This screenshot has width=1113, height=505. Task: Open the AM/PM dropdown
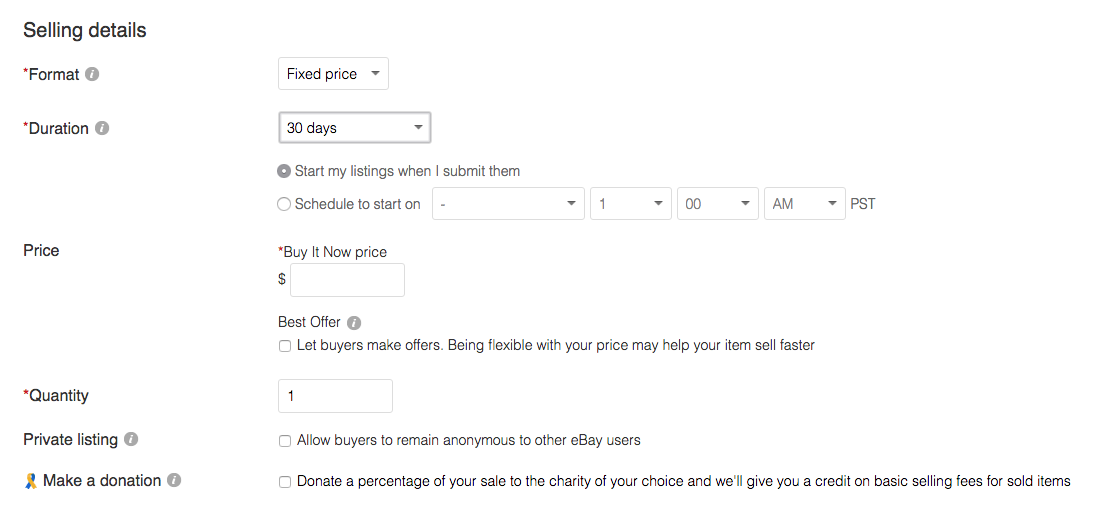(x=805, y=204)
